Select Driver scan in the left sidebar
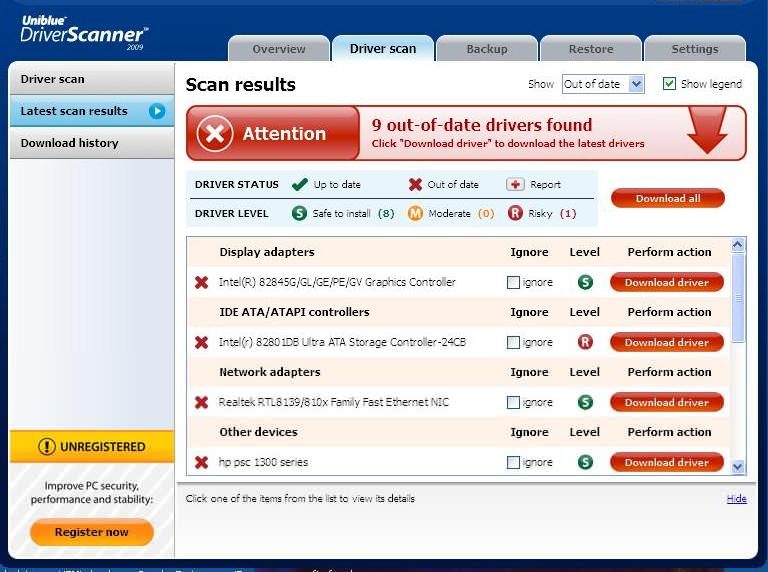This screenshot has width=768, height=572. (92, 79)
